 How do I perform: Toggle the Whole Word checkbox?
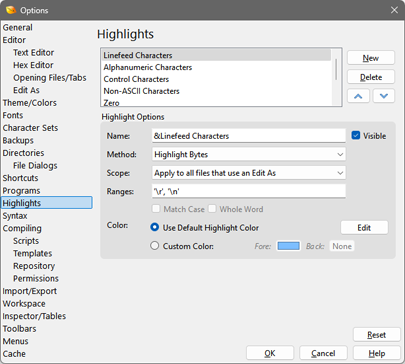click(x=212, y=209)
